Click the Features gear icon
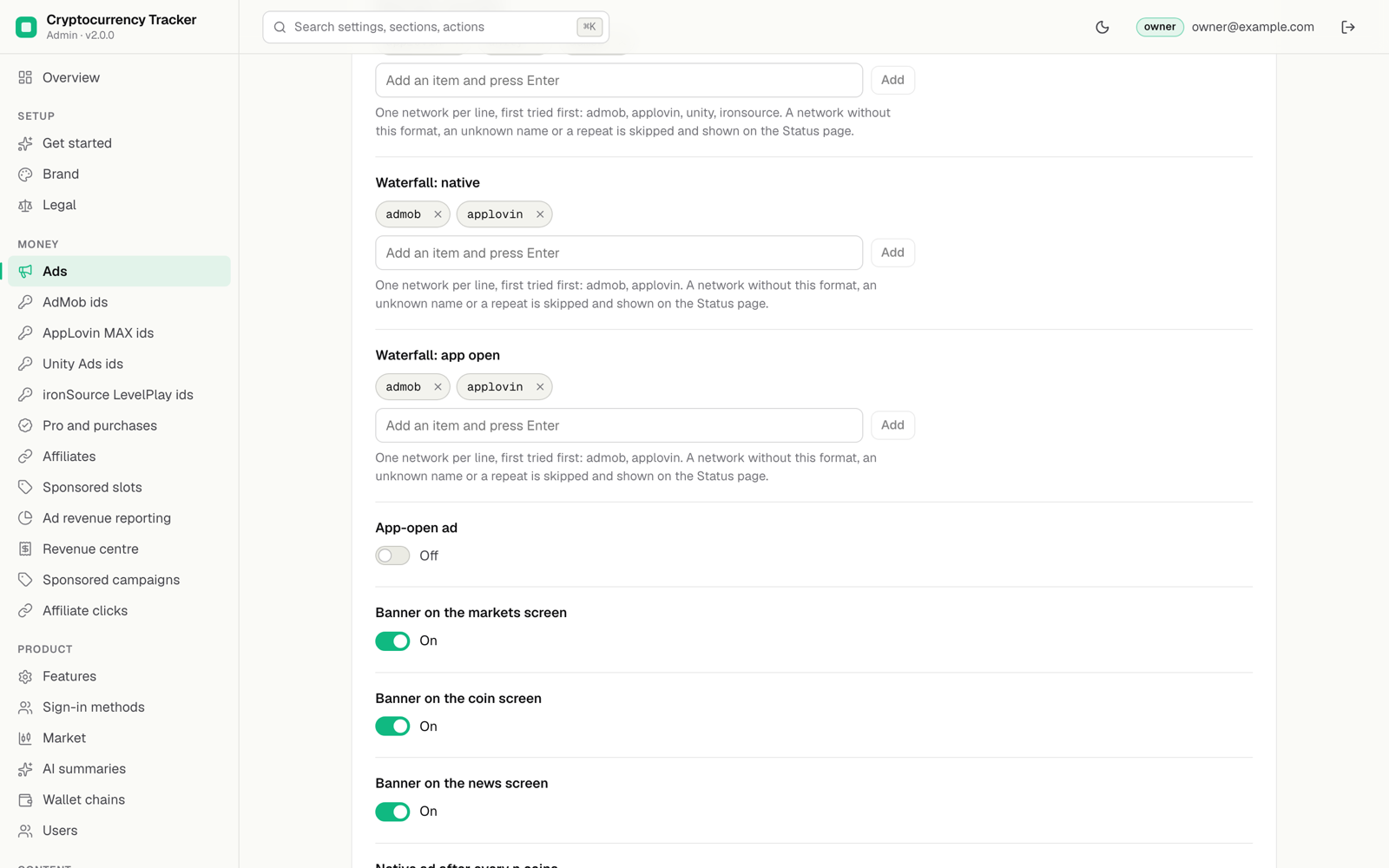This screenshot has height=868, width=1389. tap(25, 676)
